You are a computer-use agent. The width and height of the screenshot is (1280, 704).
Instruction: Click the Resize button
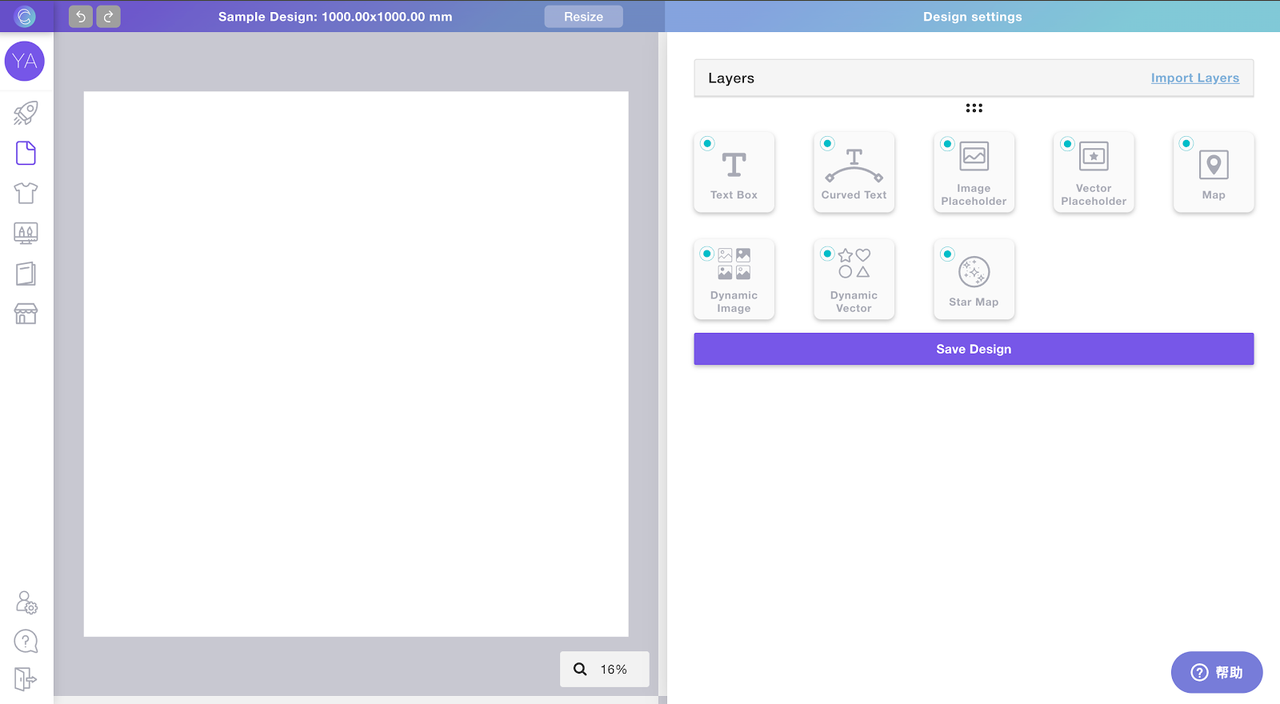click(x=583, y=16)
